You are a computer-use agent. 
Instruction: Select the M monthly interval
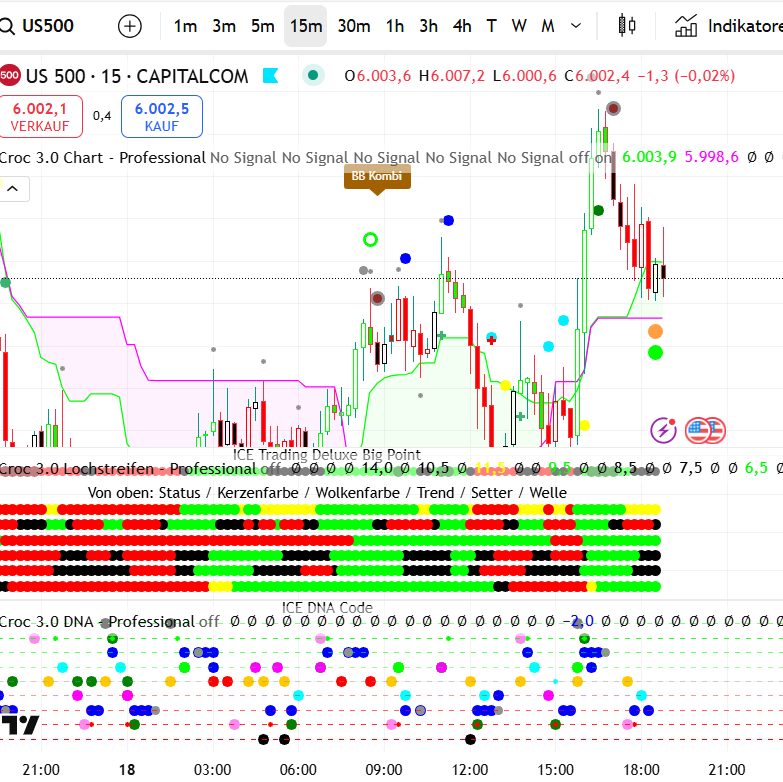pos(548,26)
